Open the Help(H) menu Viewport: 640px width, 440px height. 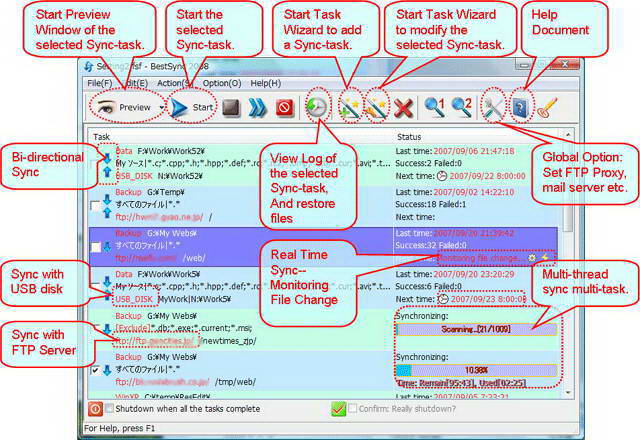pos(265,83)
